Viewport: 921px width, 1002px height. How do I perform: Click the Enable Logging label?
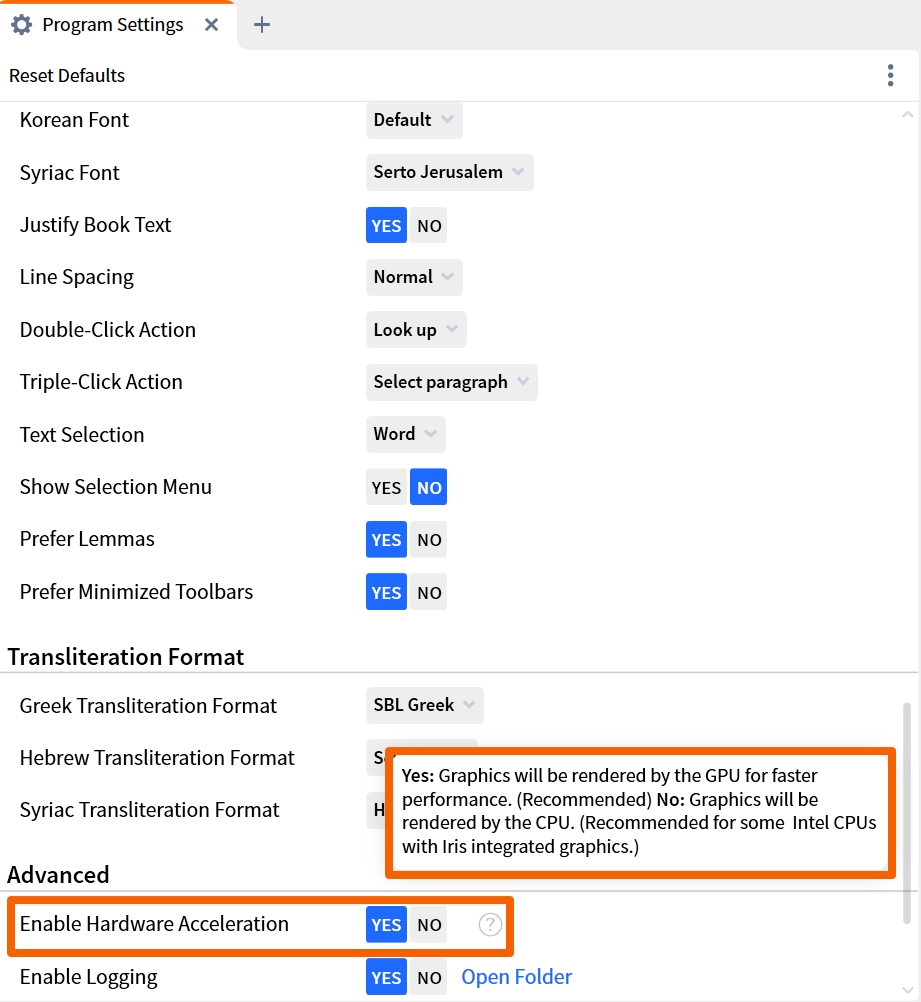pyautogui.click(x=88, y=977)
